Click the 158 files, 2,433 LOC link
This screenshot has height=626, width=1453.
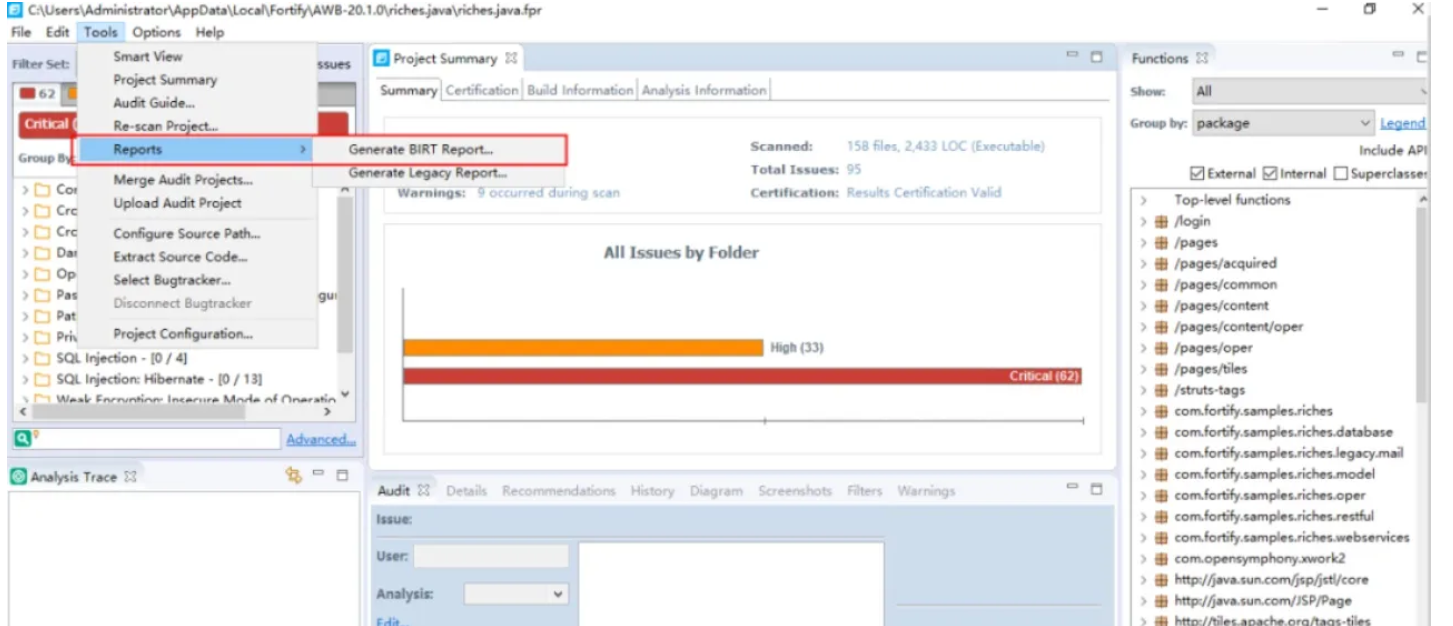pyautogui.click(x=945, y=146)
